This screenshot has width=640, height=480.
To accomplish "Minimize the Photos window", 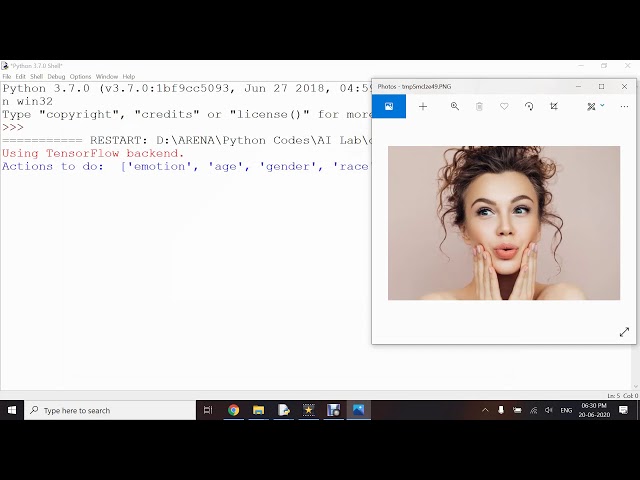I will click(x=578, y=87).
